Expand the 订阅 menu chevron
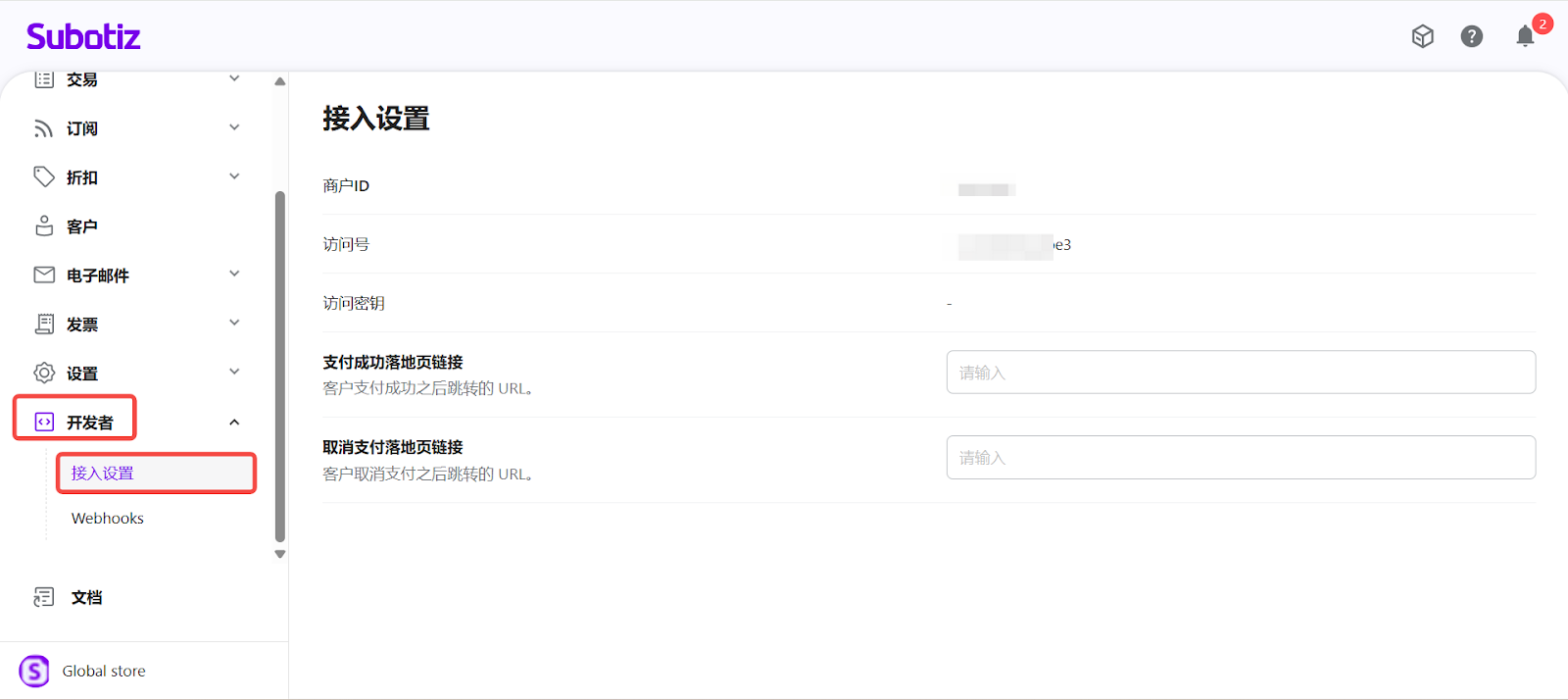 tap(234, 127)
